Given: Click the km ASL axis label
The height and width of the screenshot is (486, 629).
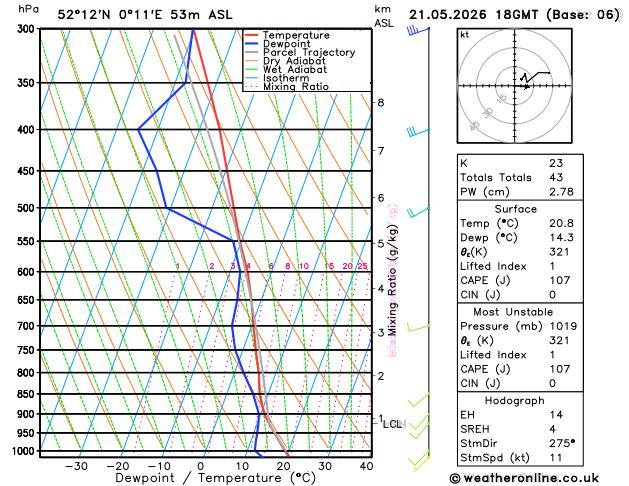Looking at the screenshot, I should 383,16.
